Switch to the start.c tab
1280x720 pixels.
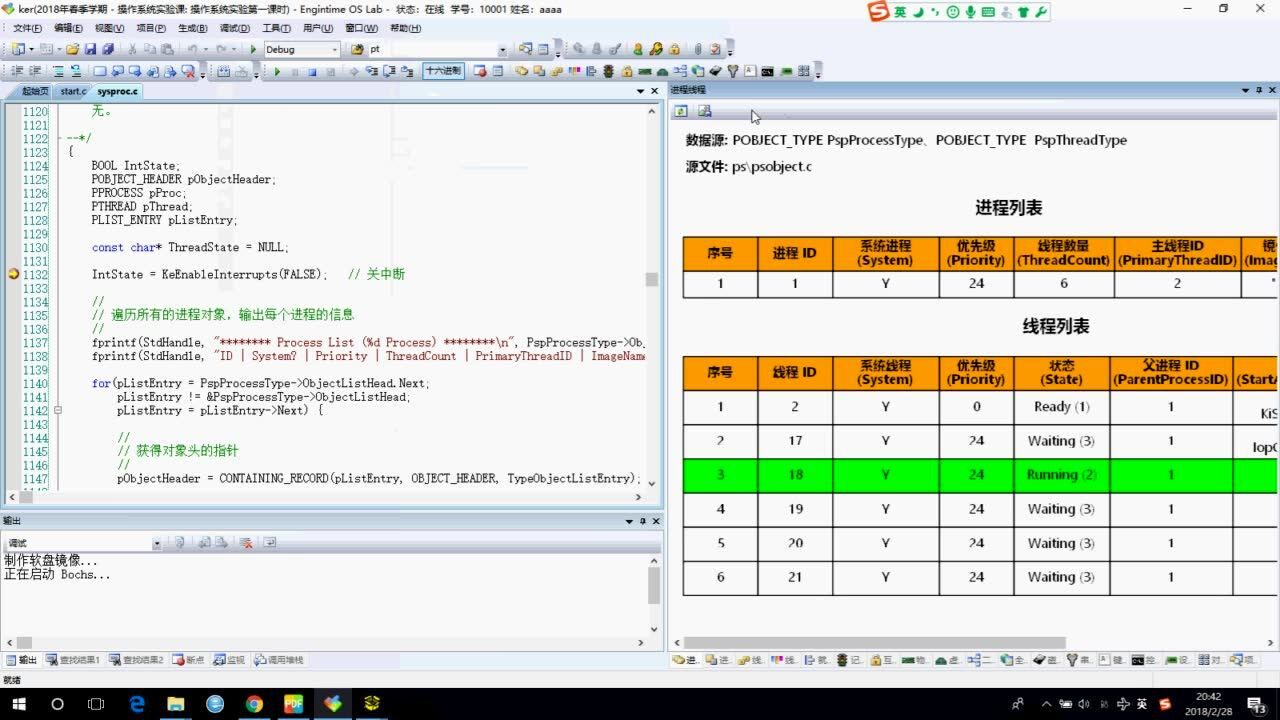[73, 91]
